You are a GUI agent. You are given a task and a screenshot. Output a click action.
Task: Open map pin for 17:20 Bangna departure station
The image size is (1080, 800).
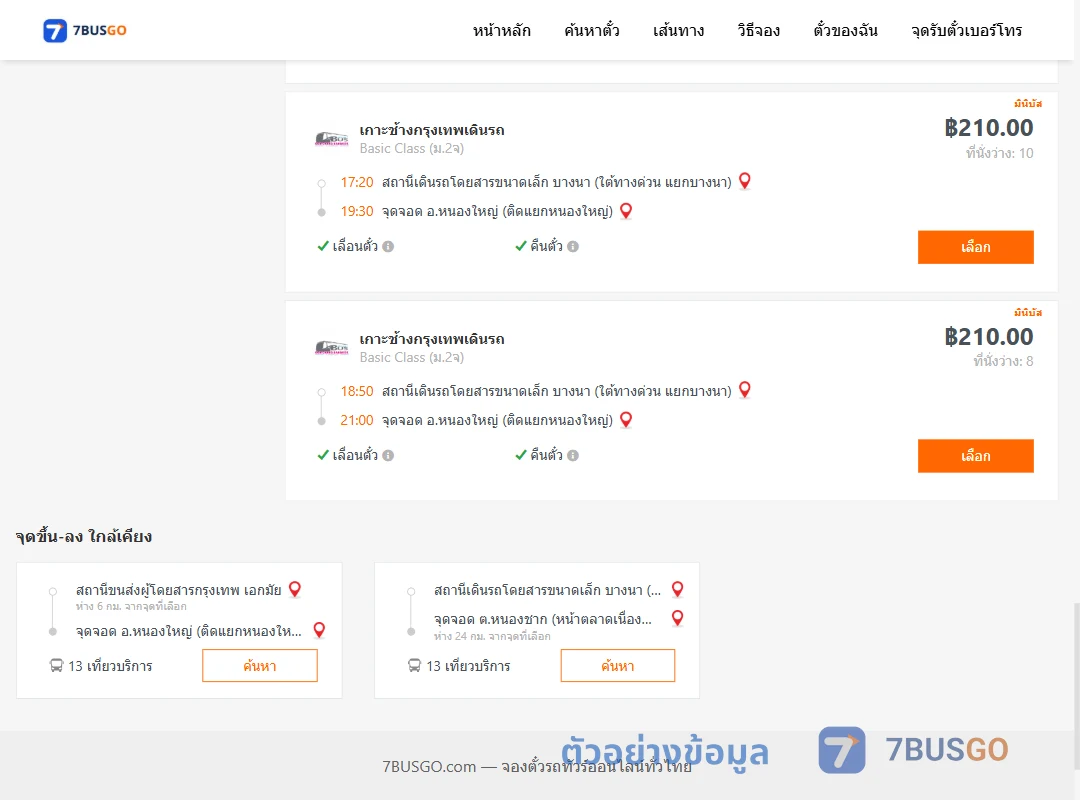pos(745,181)
